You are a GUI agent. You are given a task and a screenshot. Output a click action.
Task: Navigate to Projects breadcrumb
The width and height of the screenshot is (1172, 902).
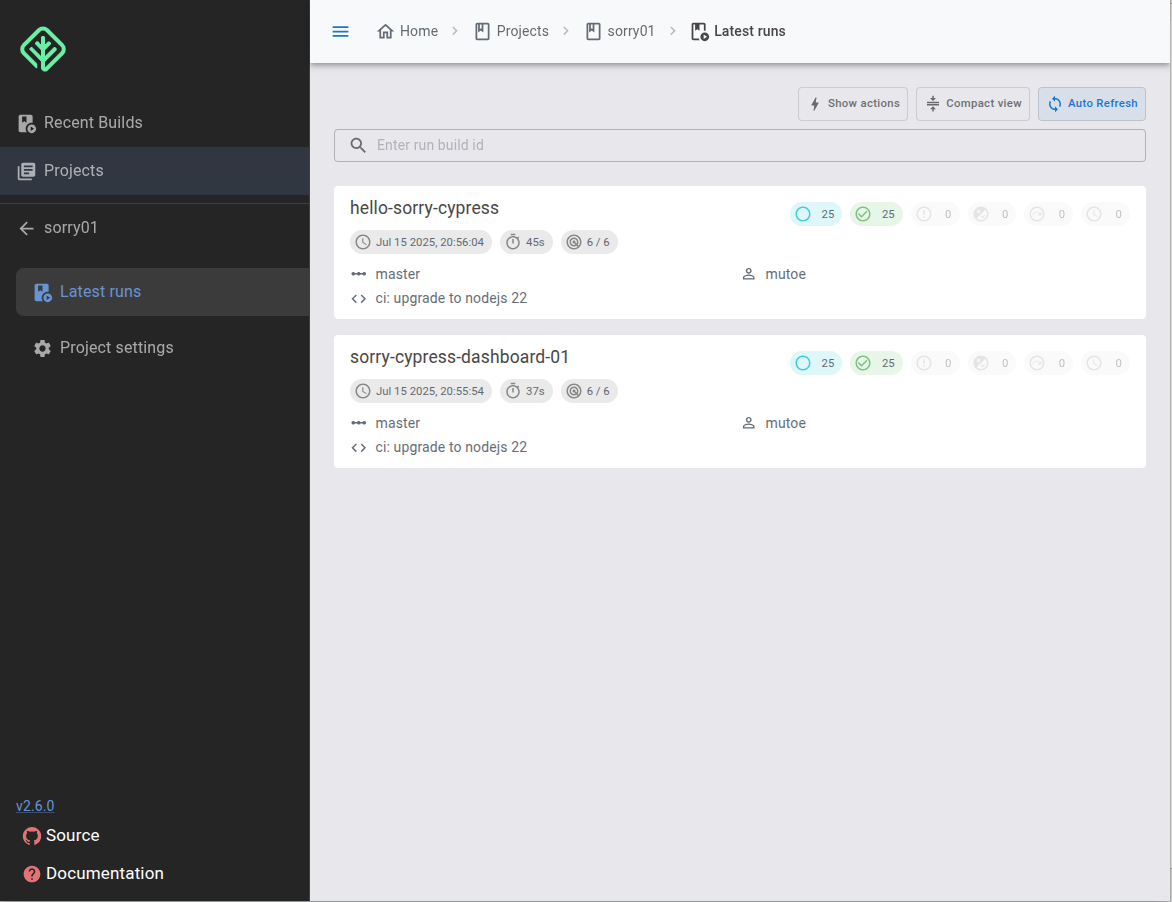(512, 31)
